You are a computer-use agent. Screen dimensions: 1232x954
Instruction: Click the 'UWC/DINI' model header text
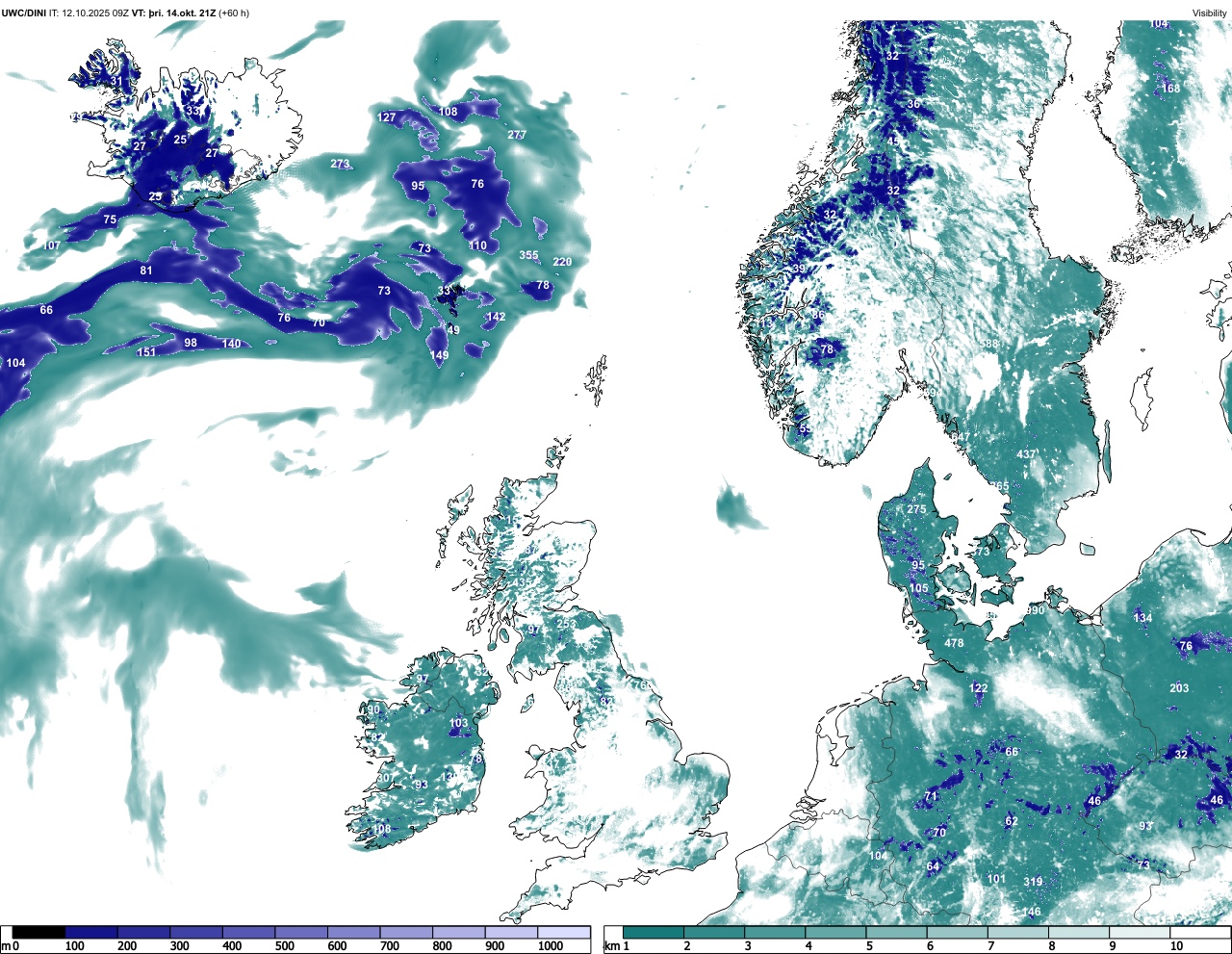point(24,13)
